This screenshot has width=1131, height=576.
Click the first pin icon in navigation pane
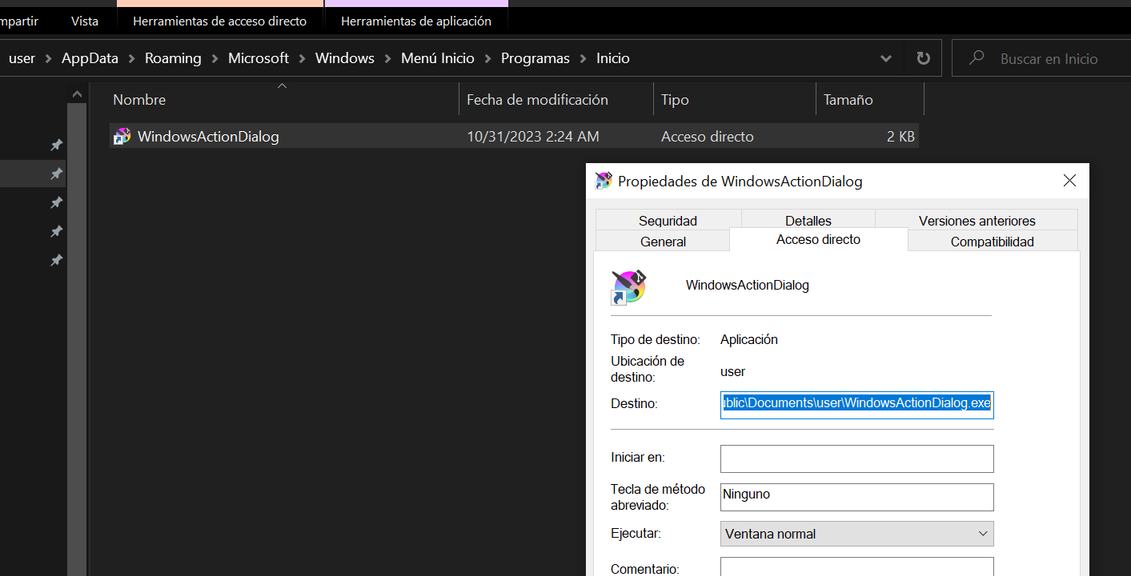tap(56, 145)
